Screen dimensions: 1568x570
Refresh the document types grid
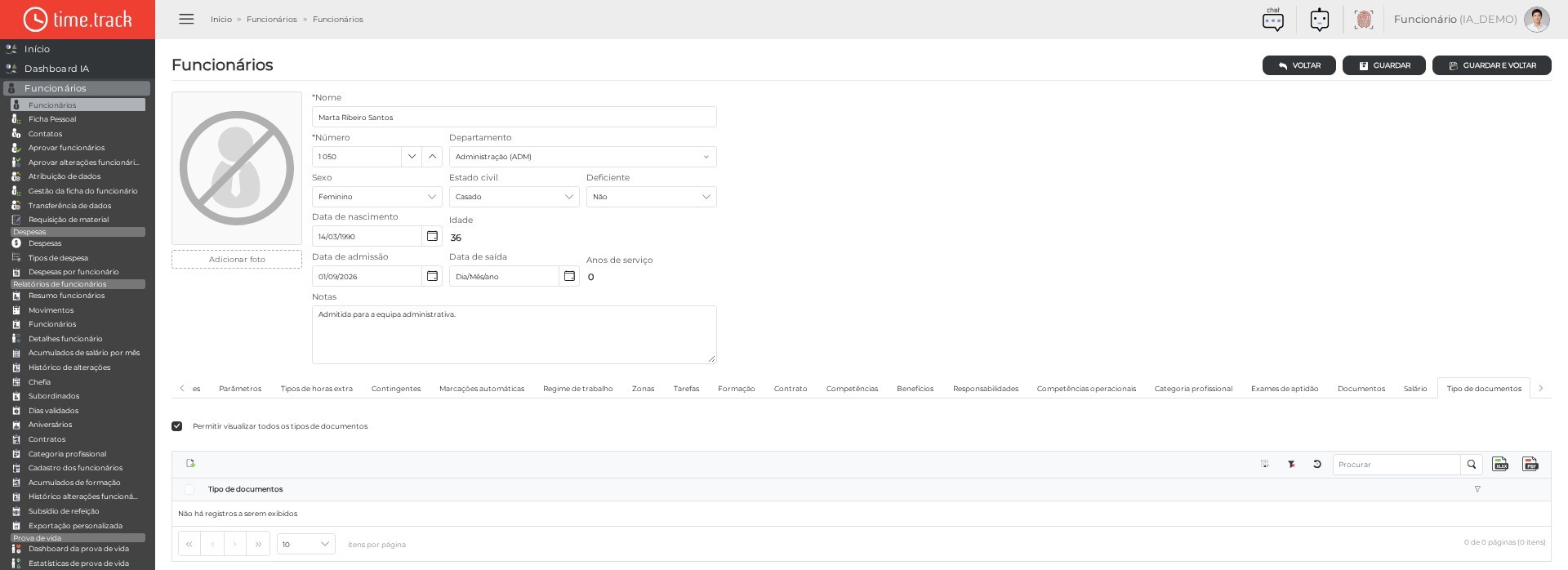pos(1317,464)
